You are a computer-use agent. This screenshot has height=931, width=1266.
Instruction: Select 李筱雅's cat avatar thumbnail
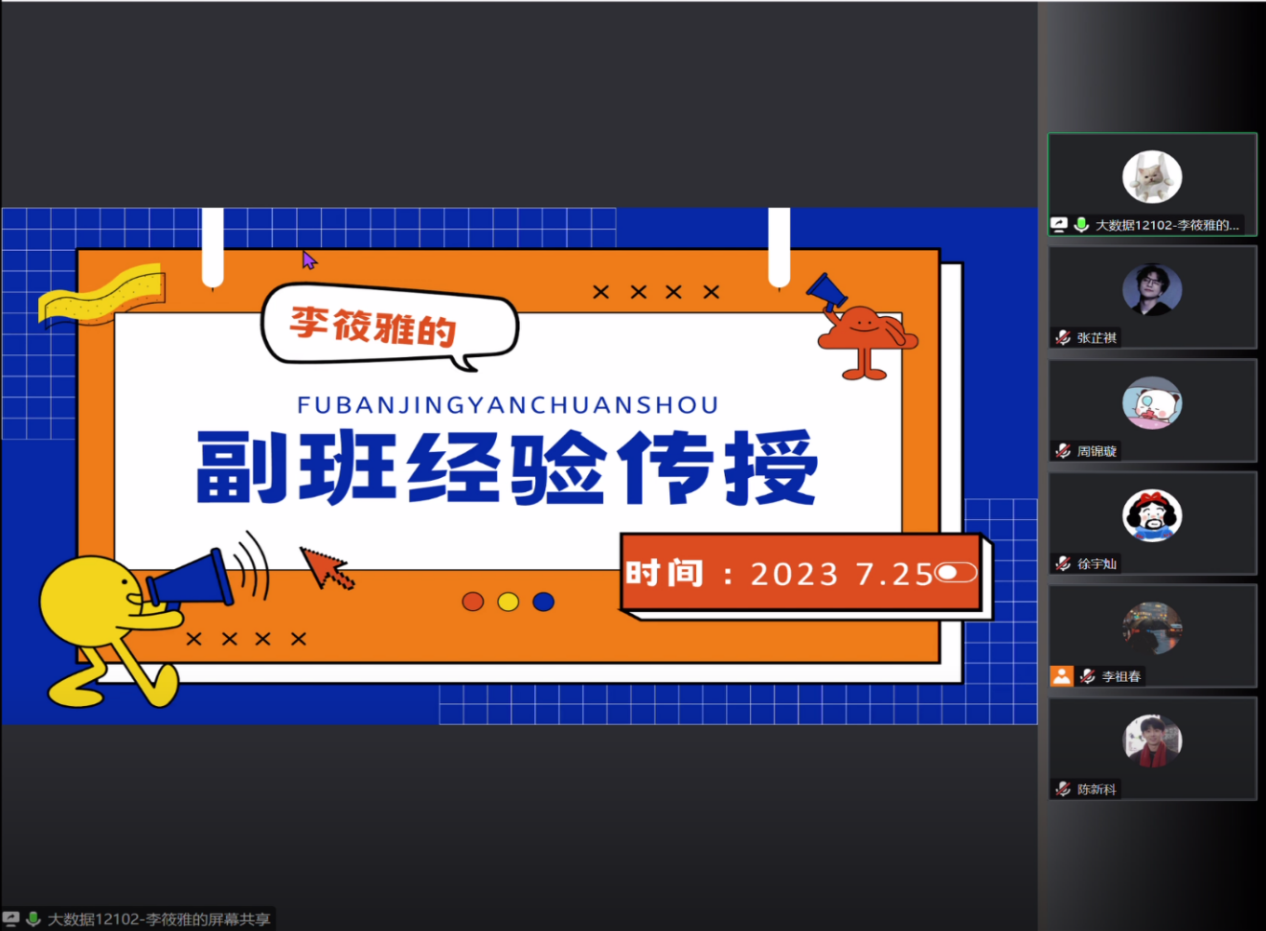1152,177
